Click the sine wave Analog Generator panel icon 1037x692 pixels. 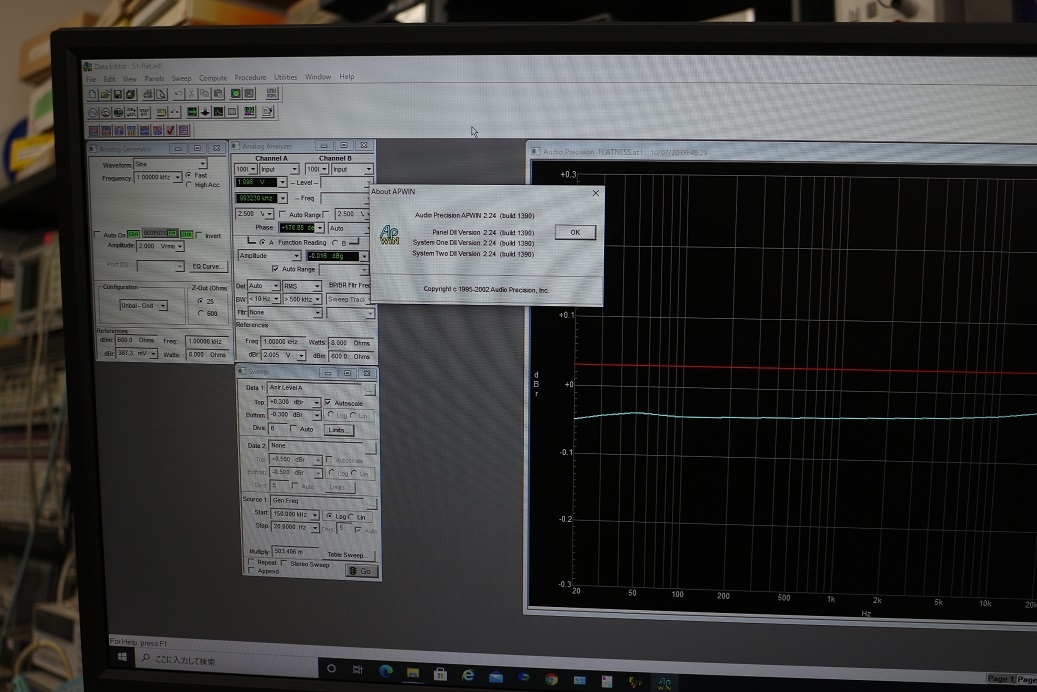click(x=93, y=112)
